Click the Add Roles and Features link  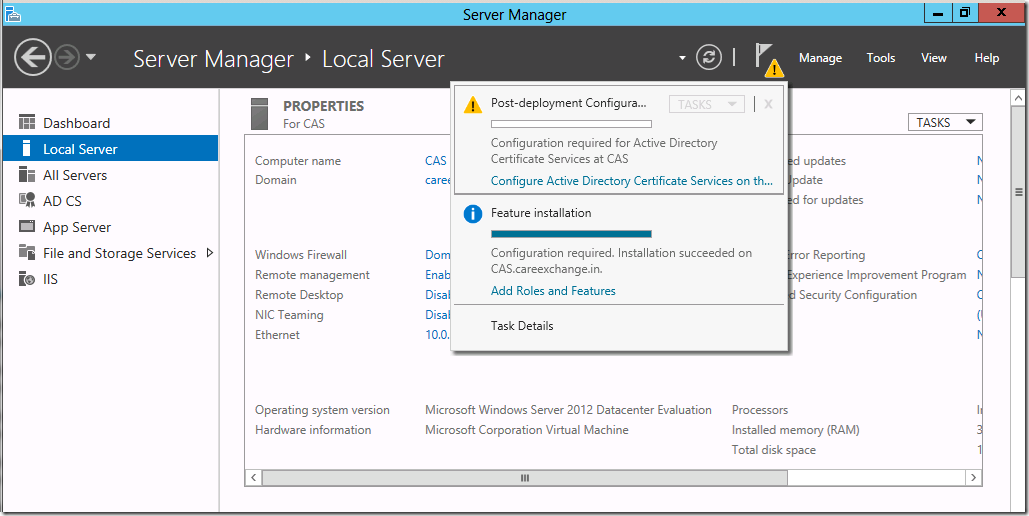point(553,291)
